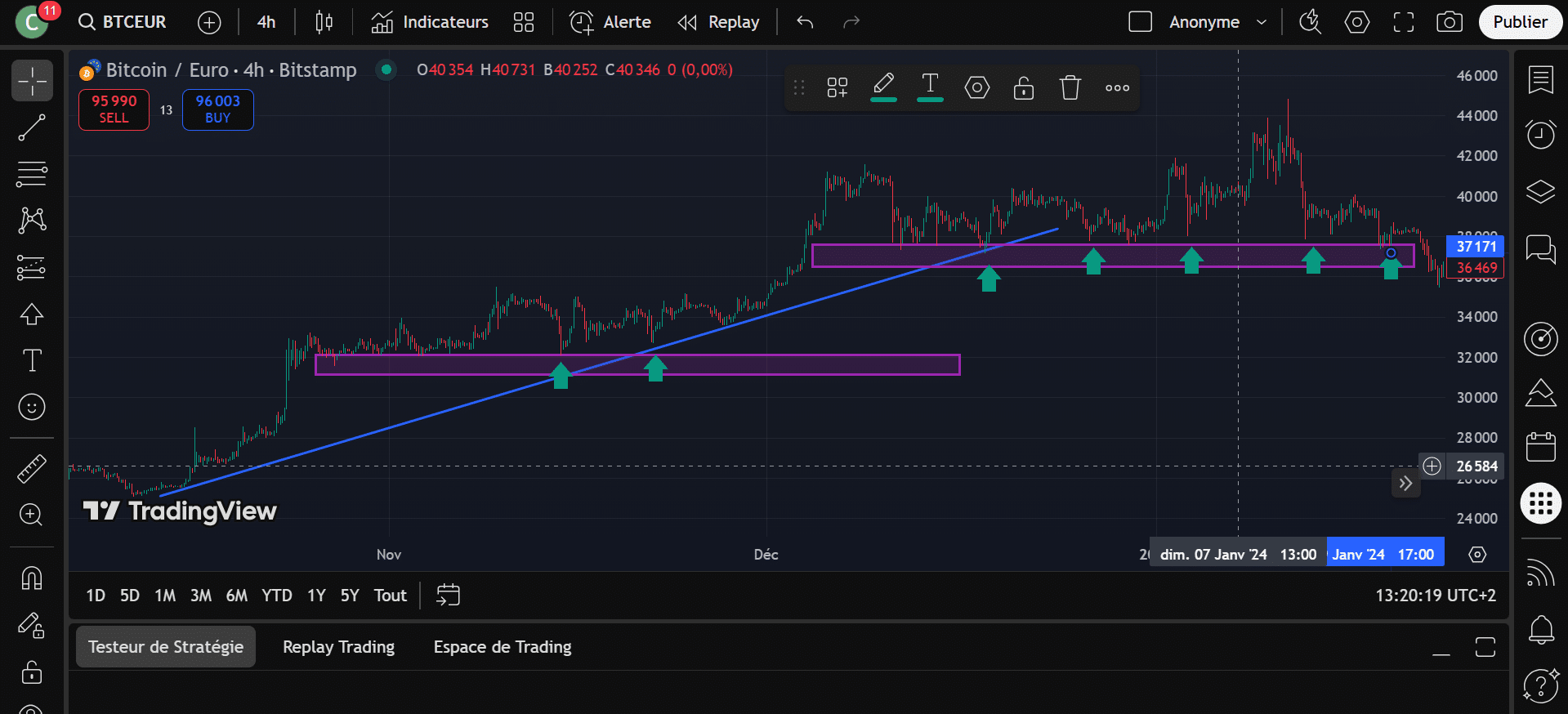Expand more drawing options menu
Image resolution: width=1568 pixels, height=714 pixels.
(x=1117, y=87)
